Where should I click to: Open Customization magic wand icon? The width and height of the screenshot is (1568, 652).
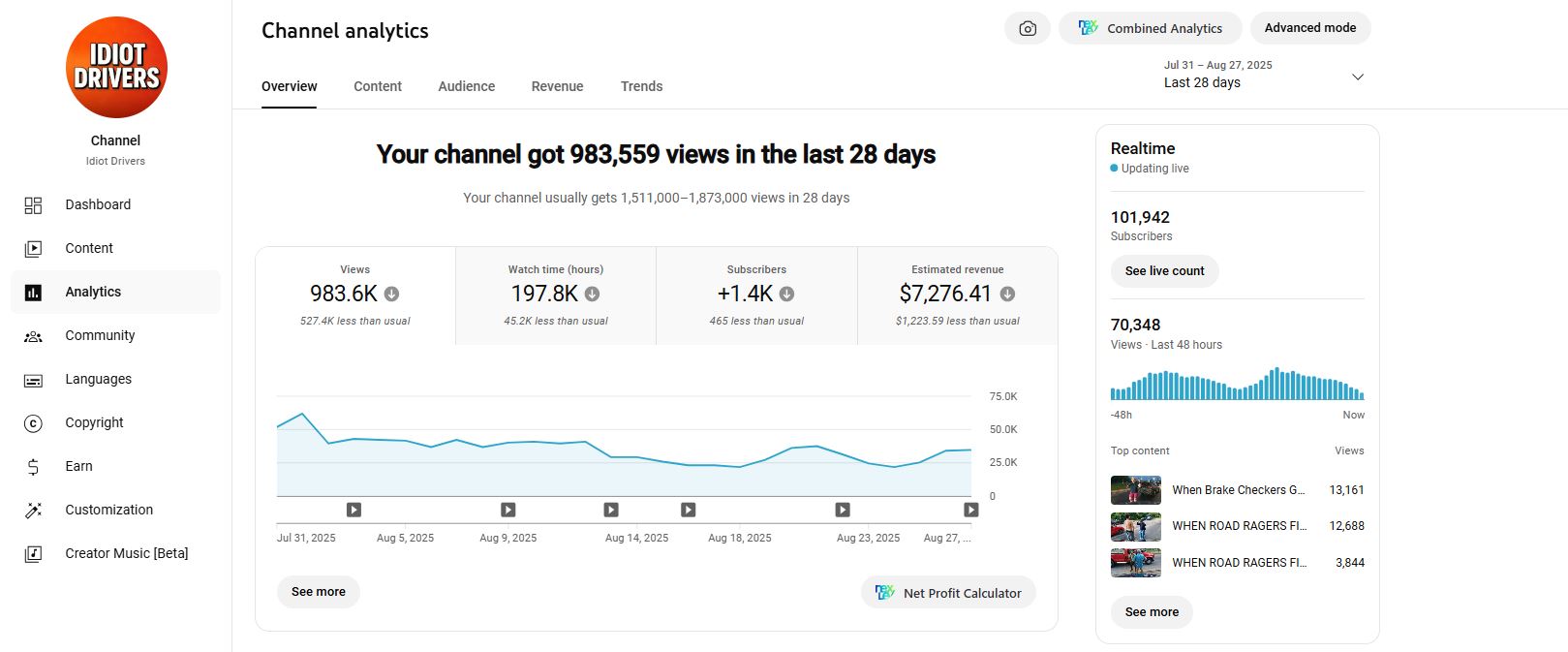33,511
